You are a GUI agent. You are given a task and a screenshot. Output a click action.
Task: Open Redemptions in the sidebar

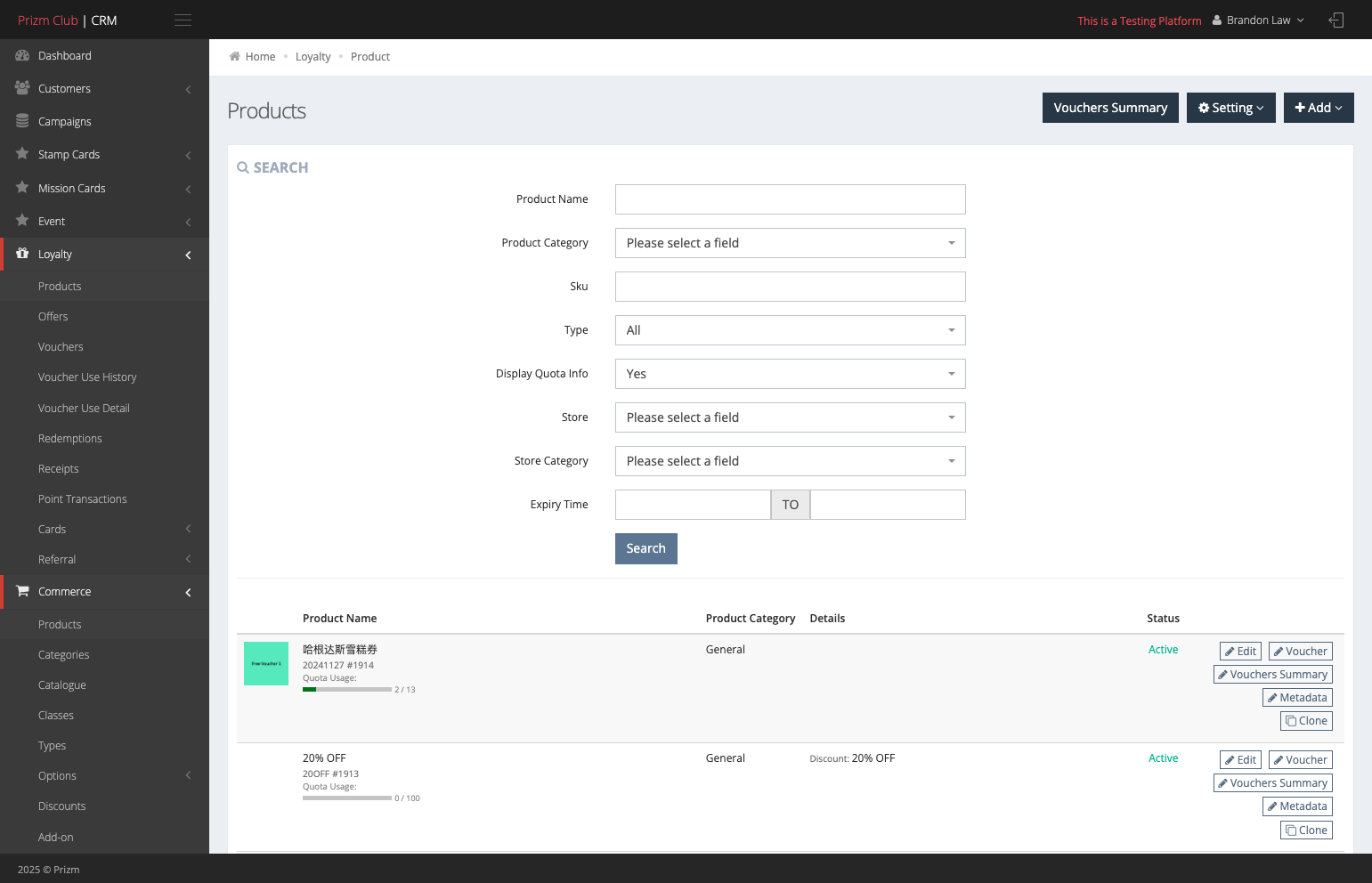click(69, 438)
